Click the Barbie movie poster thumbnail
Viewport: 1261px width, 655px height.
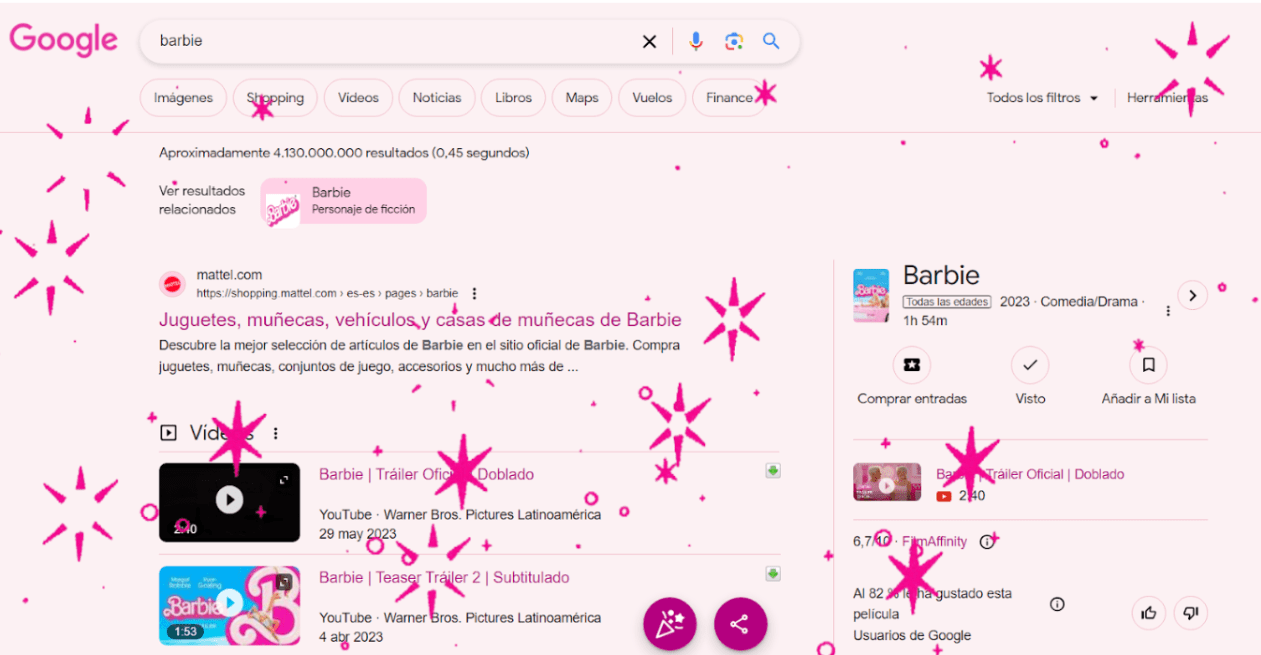coord(871,296)
